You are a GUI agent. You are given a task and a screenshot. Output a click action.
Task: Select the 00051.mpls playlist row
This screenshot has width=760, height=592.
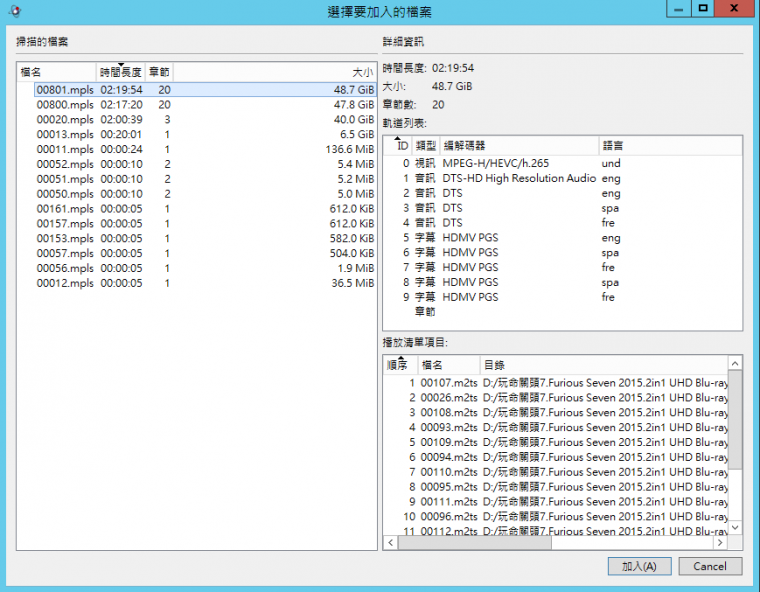click(206, 179)
